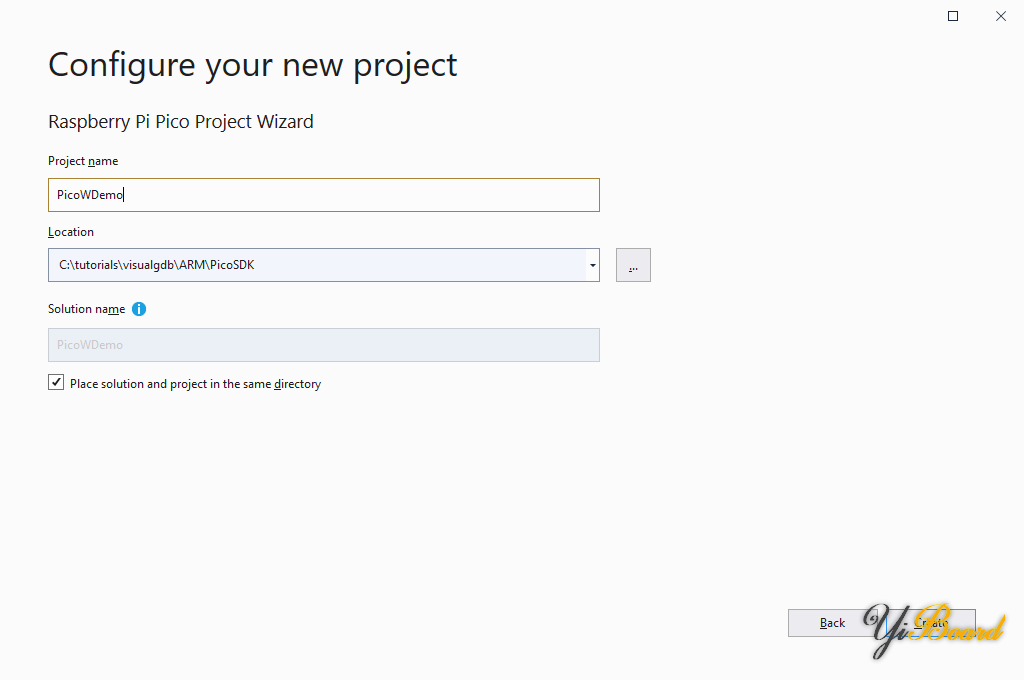Open folder browser with the ellipsis button
This screenshot has width=1024, height=680.
click(x=633, y=265)
